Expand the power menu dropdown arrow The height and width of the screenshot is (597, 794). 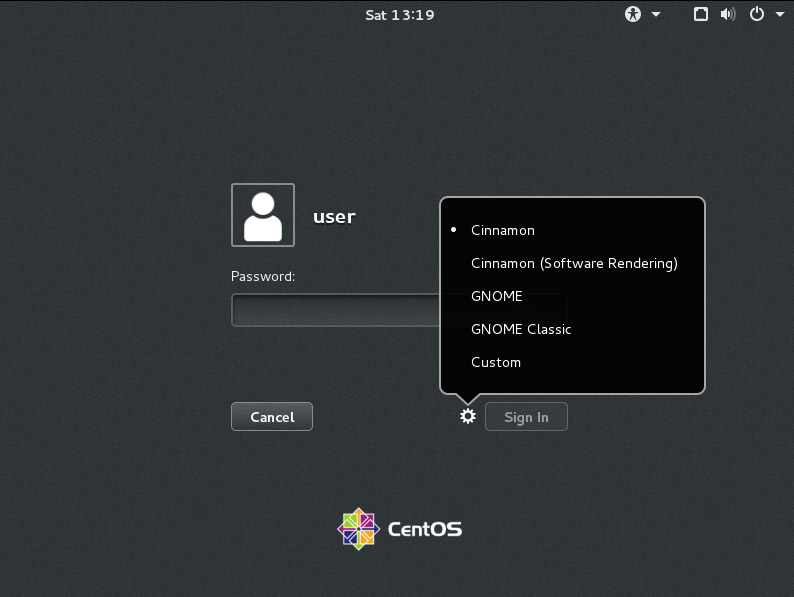tap(780, 15)
